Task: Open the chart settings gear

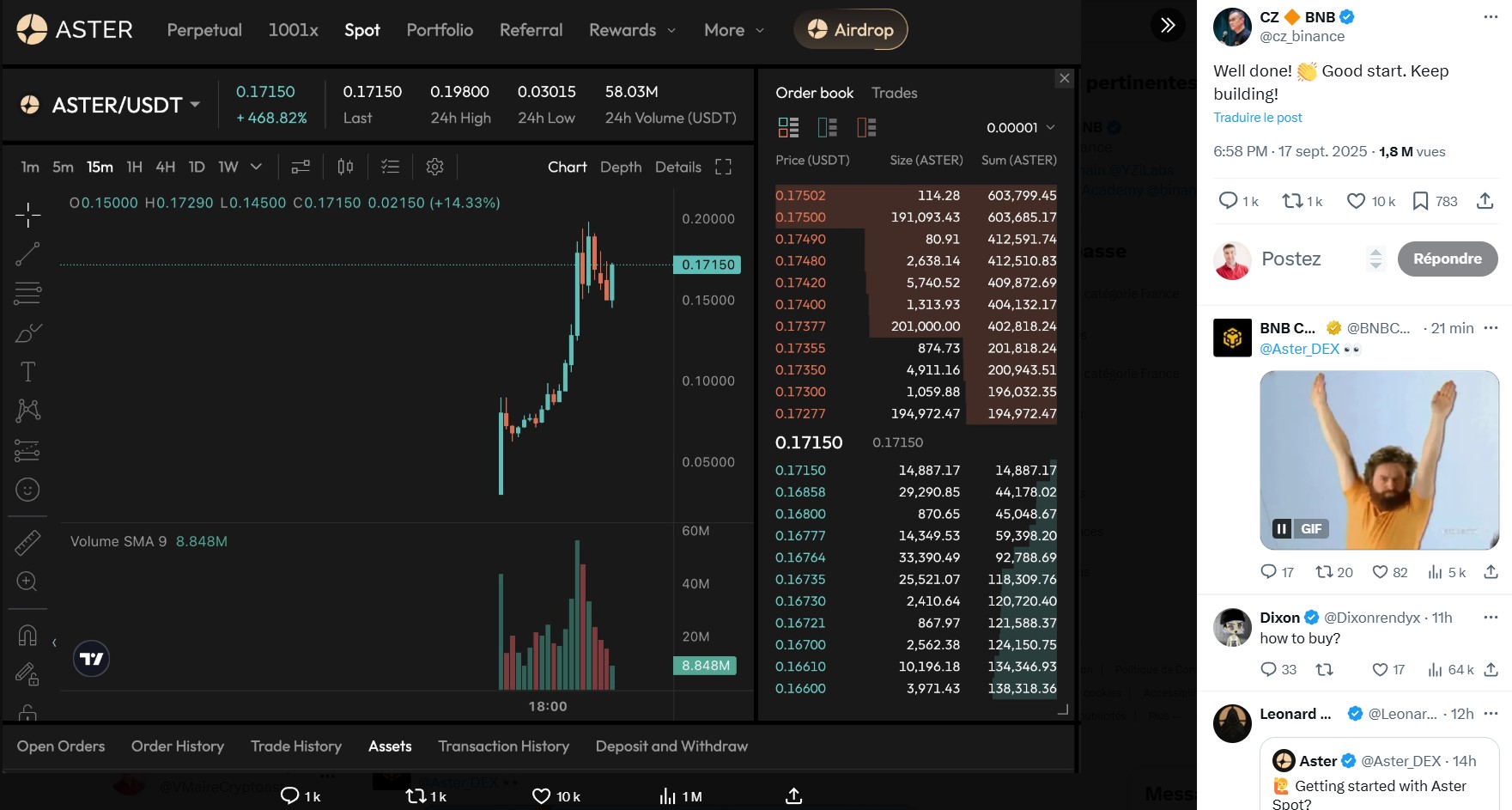Action: 434,167
